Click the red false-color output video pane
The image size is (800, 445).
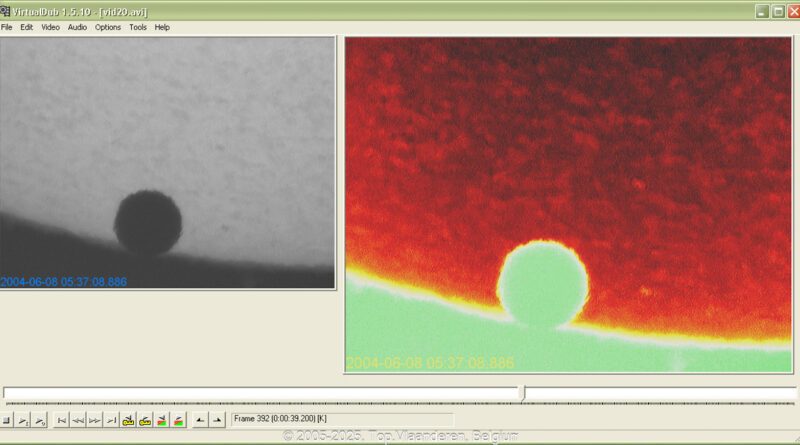(568, 204)
